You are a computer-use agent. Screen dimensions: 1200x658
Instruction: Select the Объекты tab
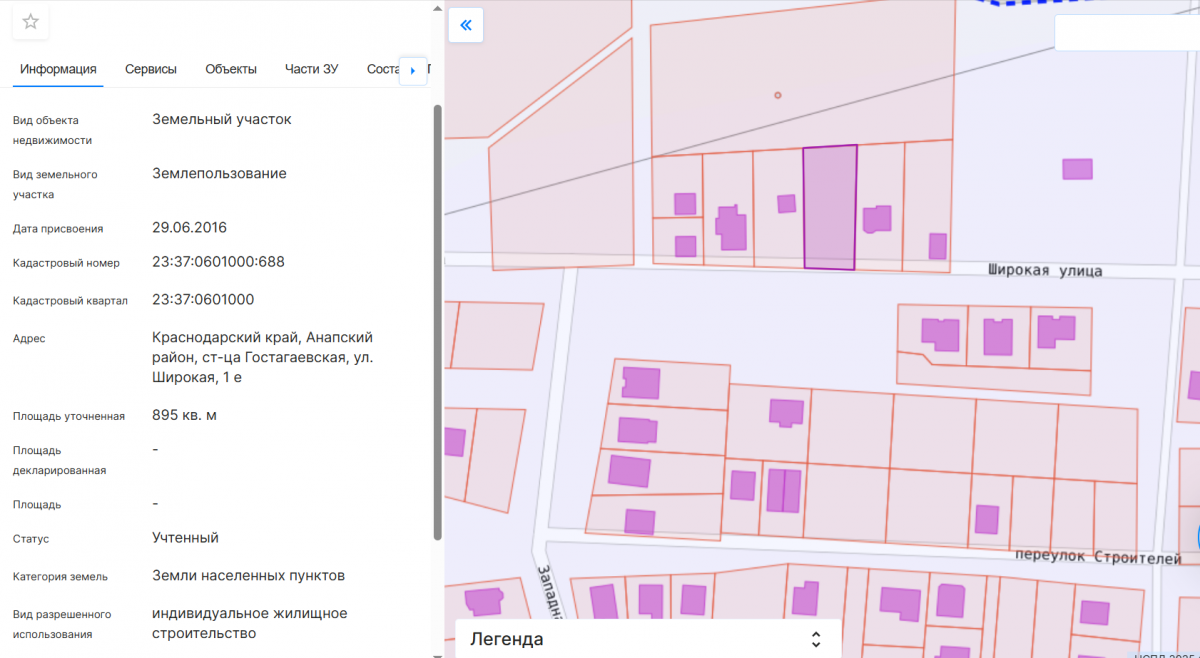[x=231, y=69]
